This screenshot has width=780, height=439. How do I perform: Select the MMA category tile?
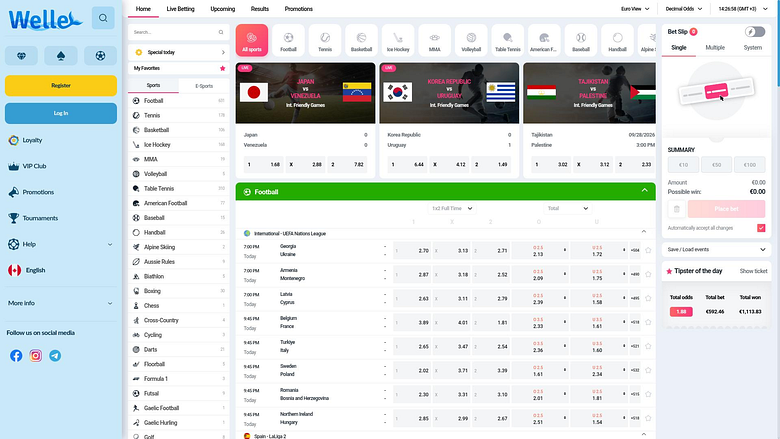tap(434, 40)
